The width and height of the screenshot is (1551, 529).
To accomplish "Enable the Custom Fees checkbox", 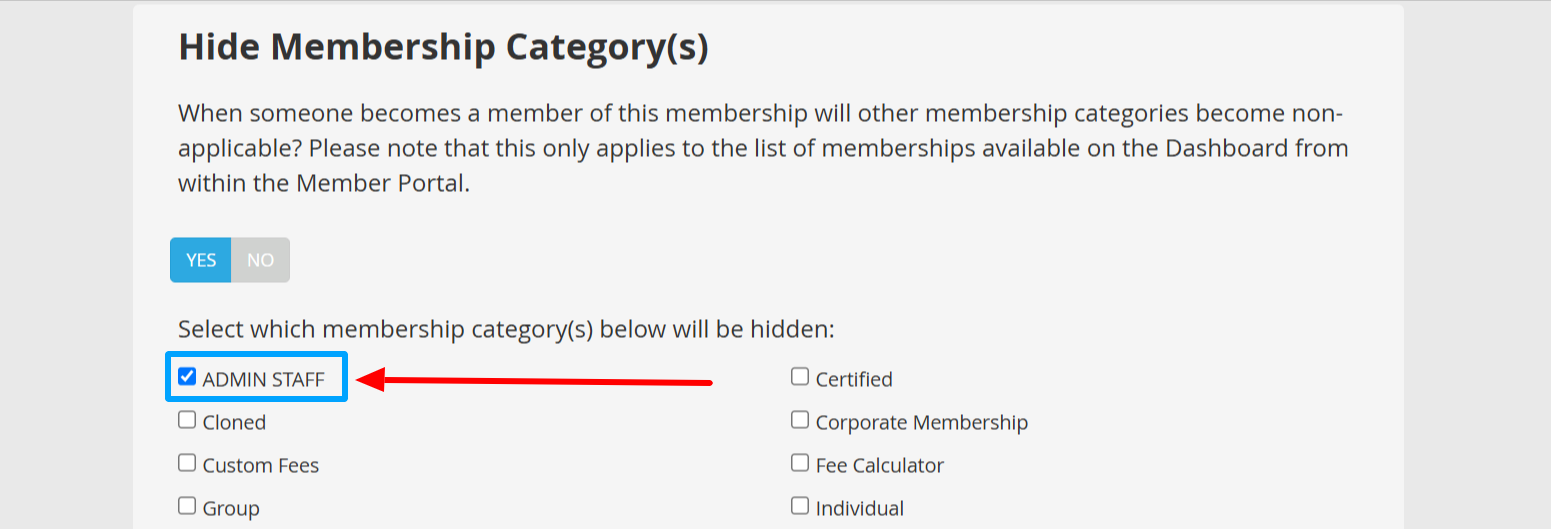I will click(187, 463).
